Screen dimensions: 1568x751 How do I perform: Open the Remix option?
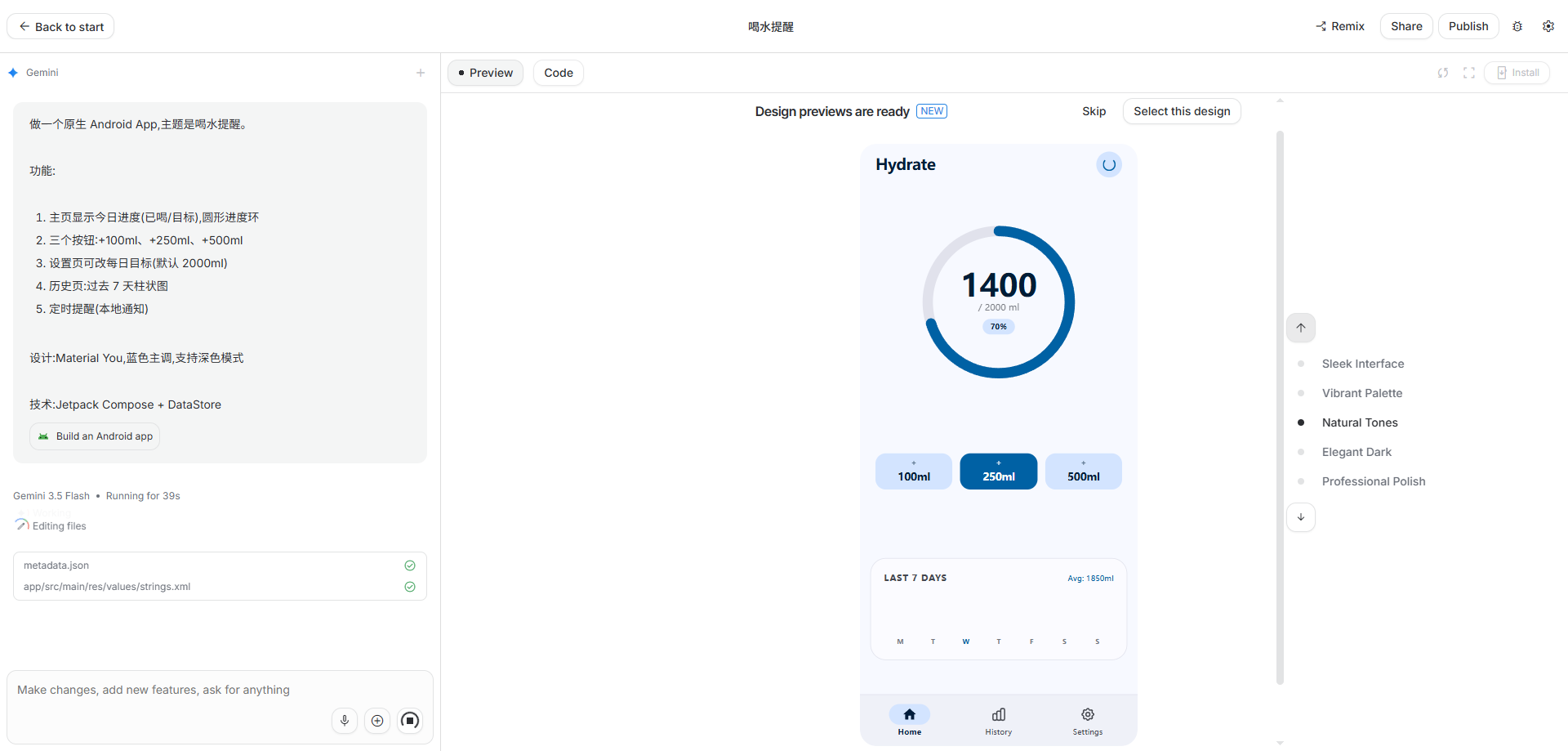point(1340,26)
